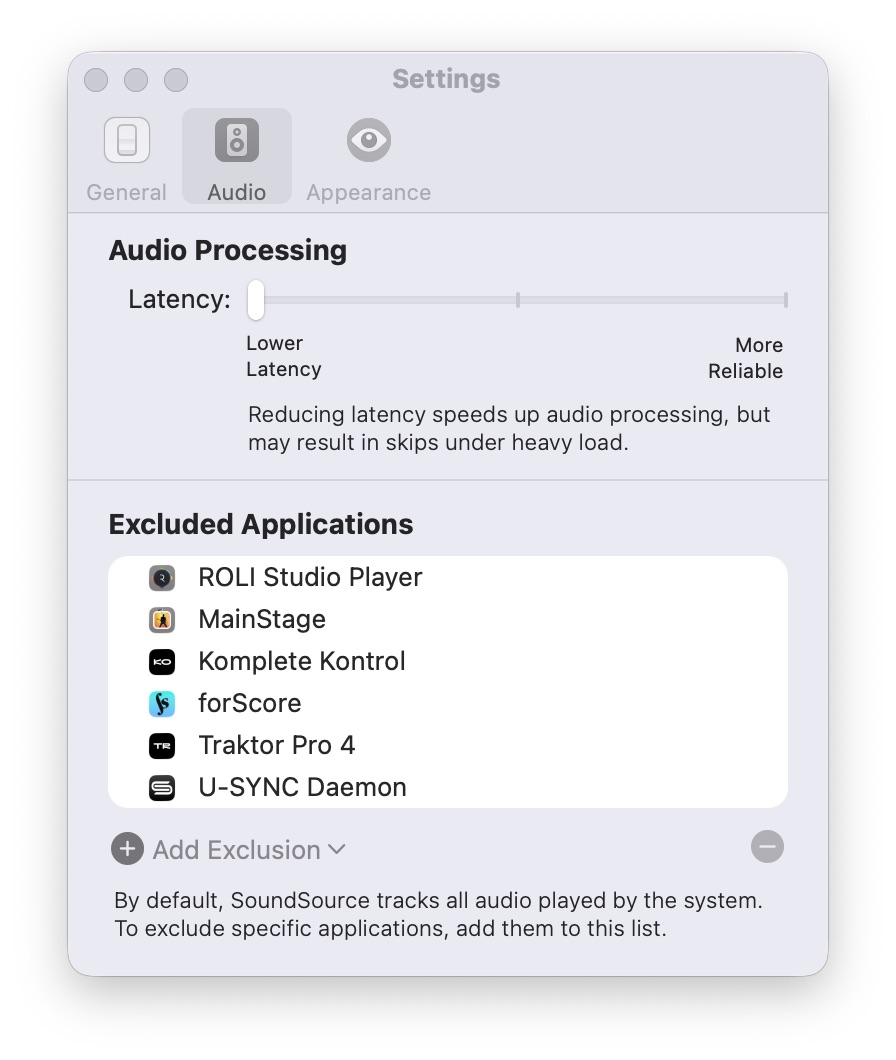896x1060 pixels.
Task: Click the MainStage app icon
Action: click(x=162, y=620)
